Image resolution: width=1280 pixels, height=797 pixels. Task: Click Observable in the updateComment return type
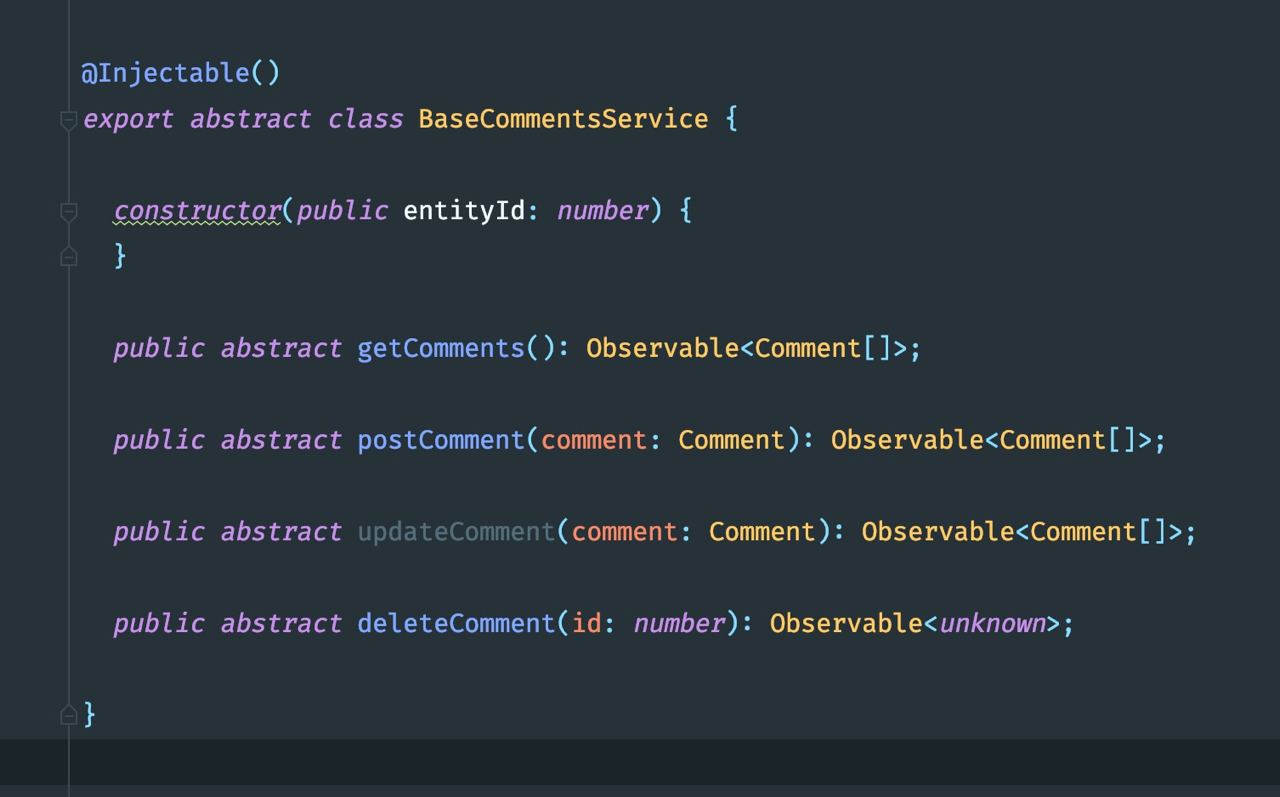click(x=938, y=531)
